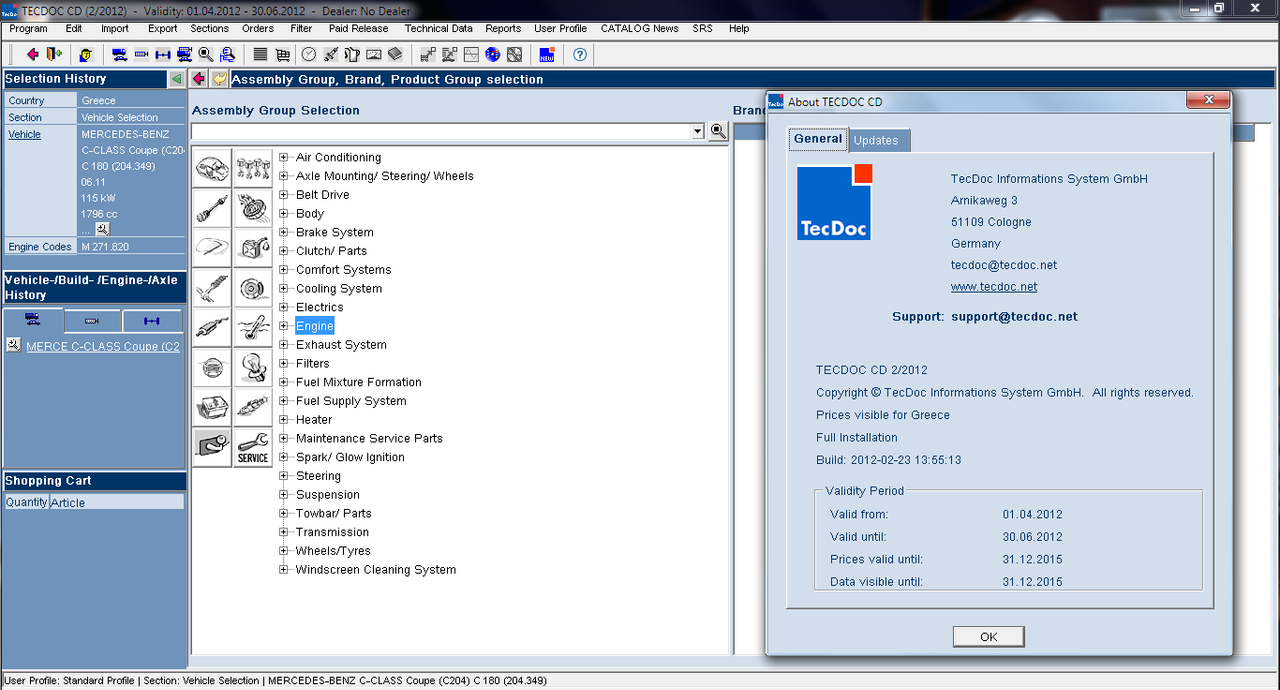Open the SRS menu
Screen dimensions: 1280x690
coord(703,28)
